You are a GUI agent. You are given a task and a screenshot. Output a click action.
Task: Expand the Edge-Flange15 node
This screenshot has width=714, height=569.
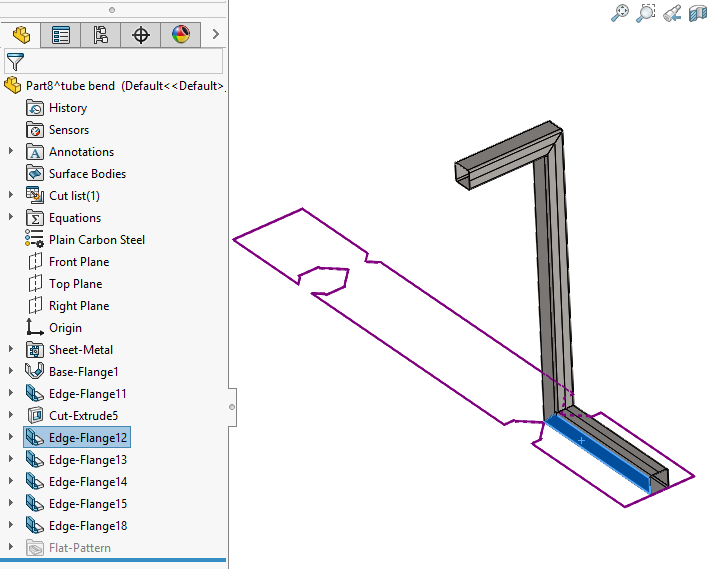coord(11,503)
